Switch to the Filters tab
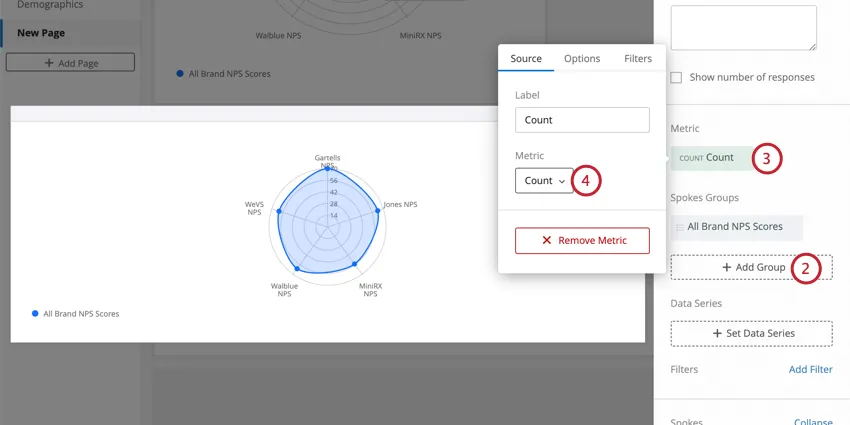Viewport: 850px width, 425px height. (637, 59)
